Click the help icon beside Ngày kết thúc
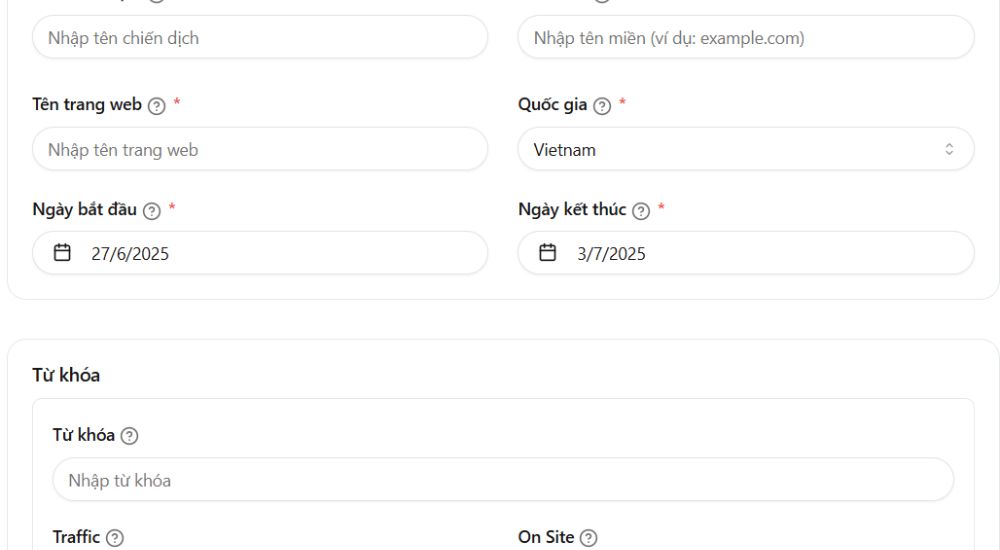The width and height of the screenshot is (1000, 550). tap(641, 211)
